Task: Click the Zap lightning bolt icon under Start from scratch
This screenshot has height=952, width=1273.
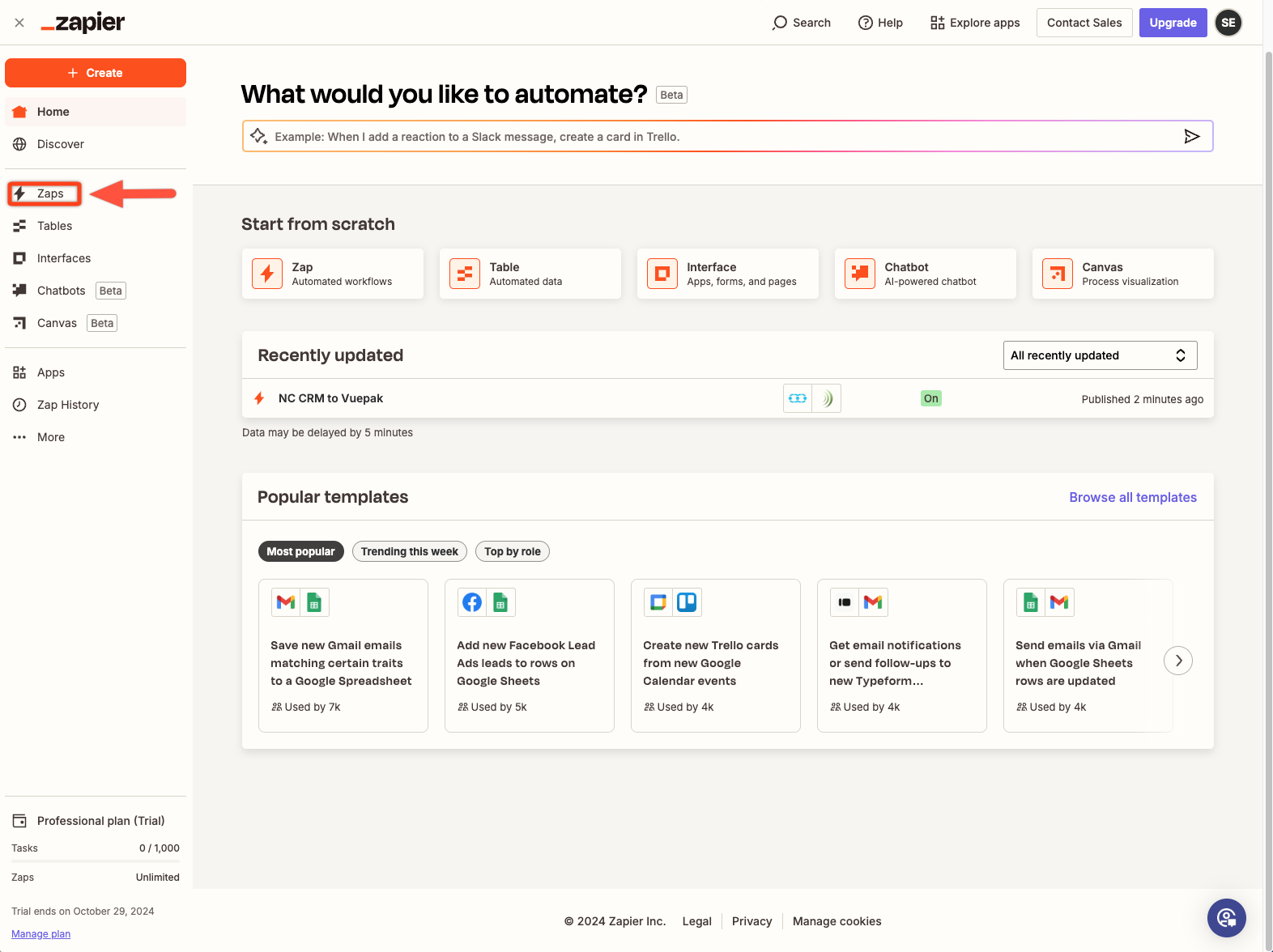Action: [267, 274]
